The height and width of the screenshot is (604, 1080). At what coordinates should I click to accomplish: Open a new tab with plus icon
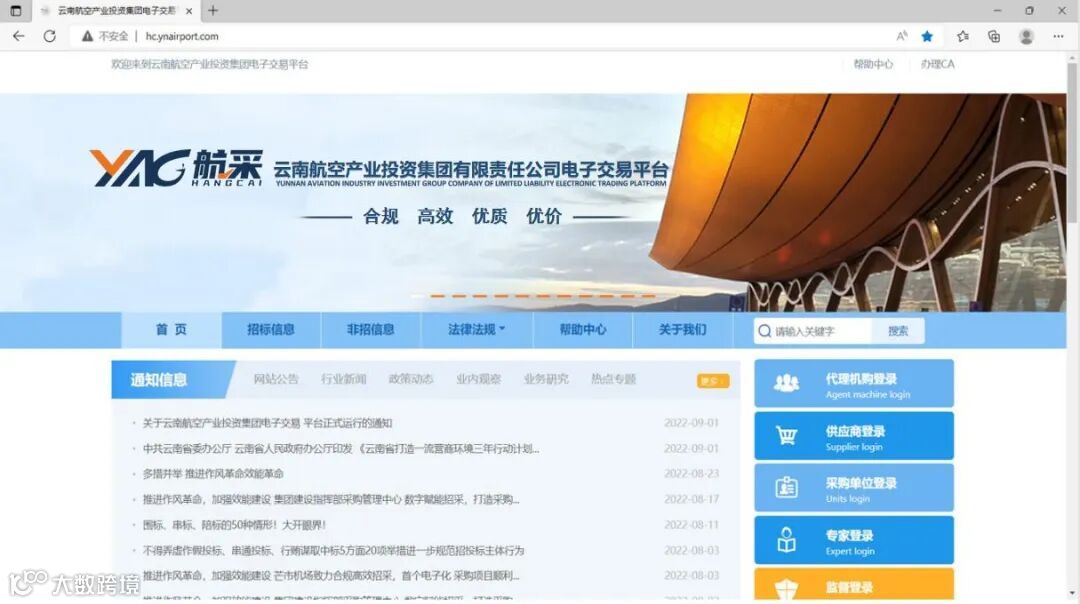click(x=213, y=10)
